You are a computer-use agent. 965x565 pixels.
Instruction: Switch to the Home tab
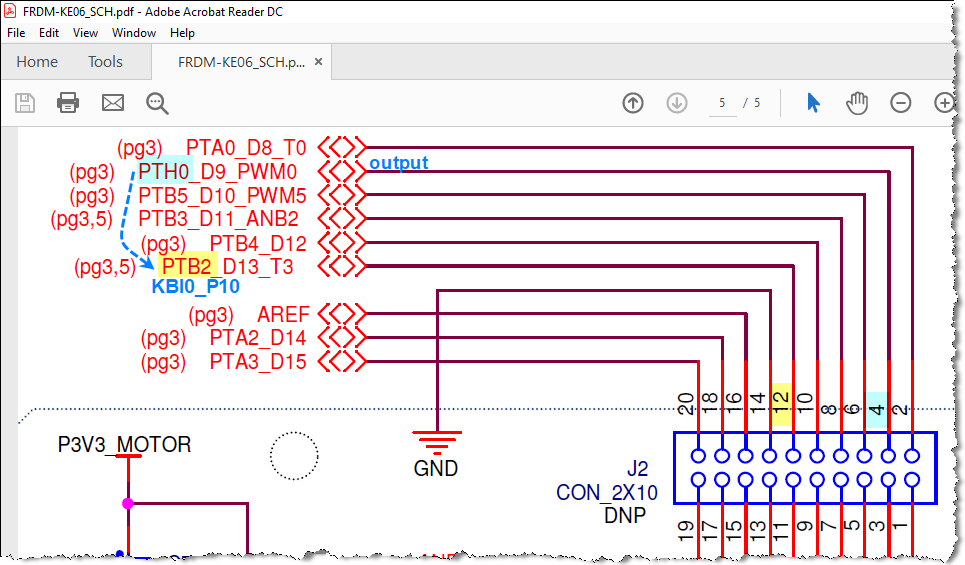click(x=37, y=62)
